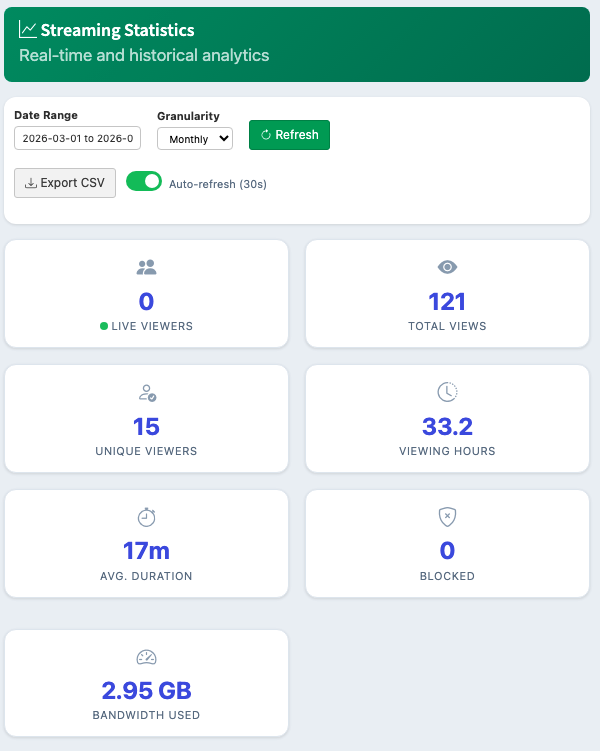Click the Real-time and historical analytics subtitle

click(144, 55)
